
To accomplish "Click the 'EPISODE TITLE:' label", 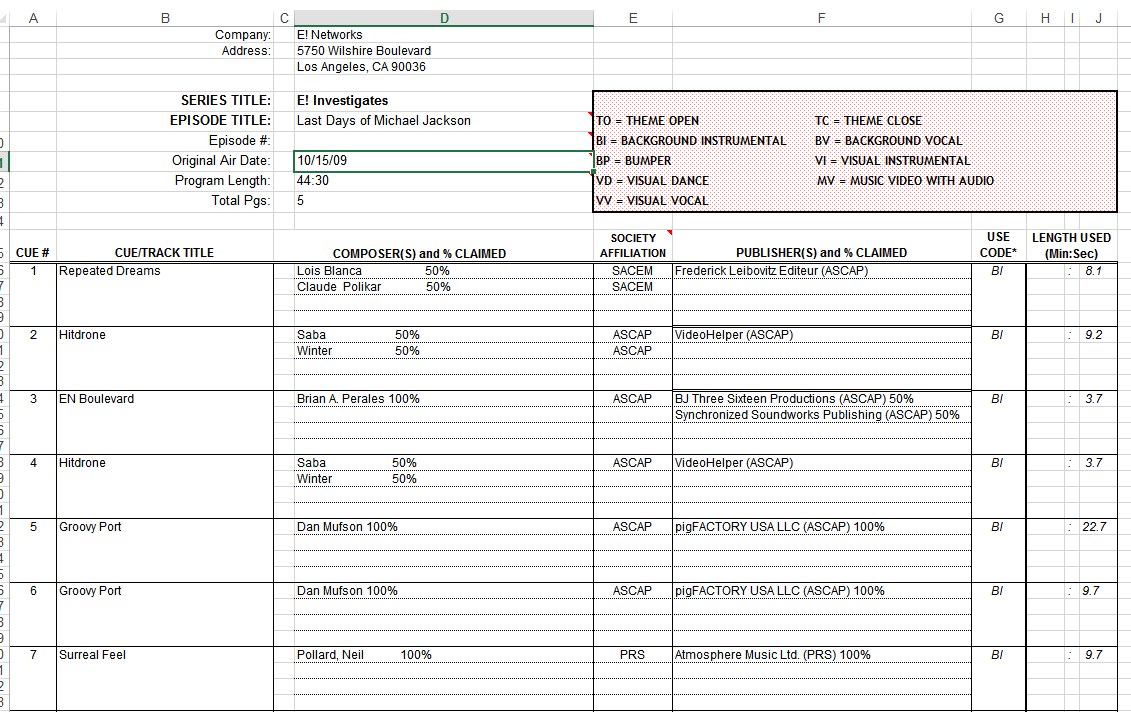I will (220, 120).
